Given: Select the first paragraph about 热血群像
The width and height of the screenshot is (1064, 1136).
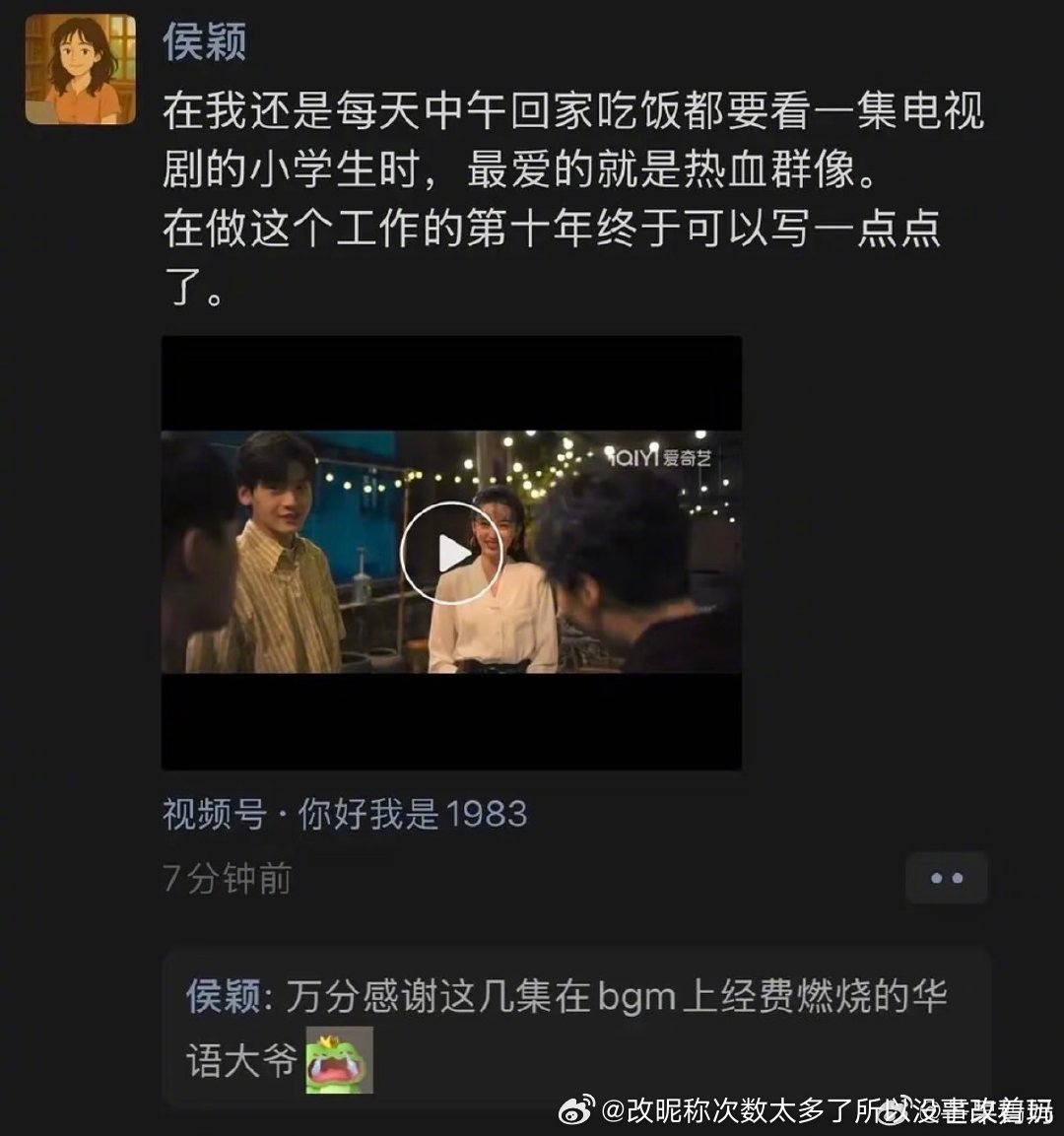Looking at the screenshot, I should pos(573,141).
